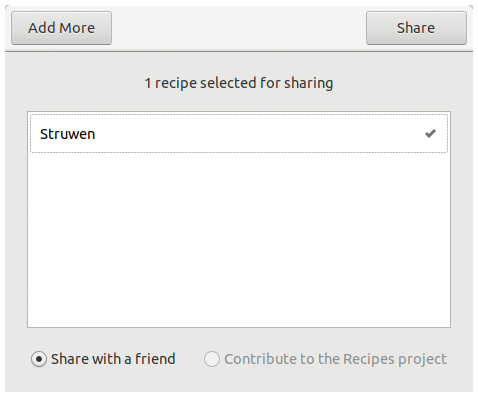
Task: Add more recipes using the header's left button
Action: (x=61, y=28)
